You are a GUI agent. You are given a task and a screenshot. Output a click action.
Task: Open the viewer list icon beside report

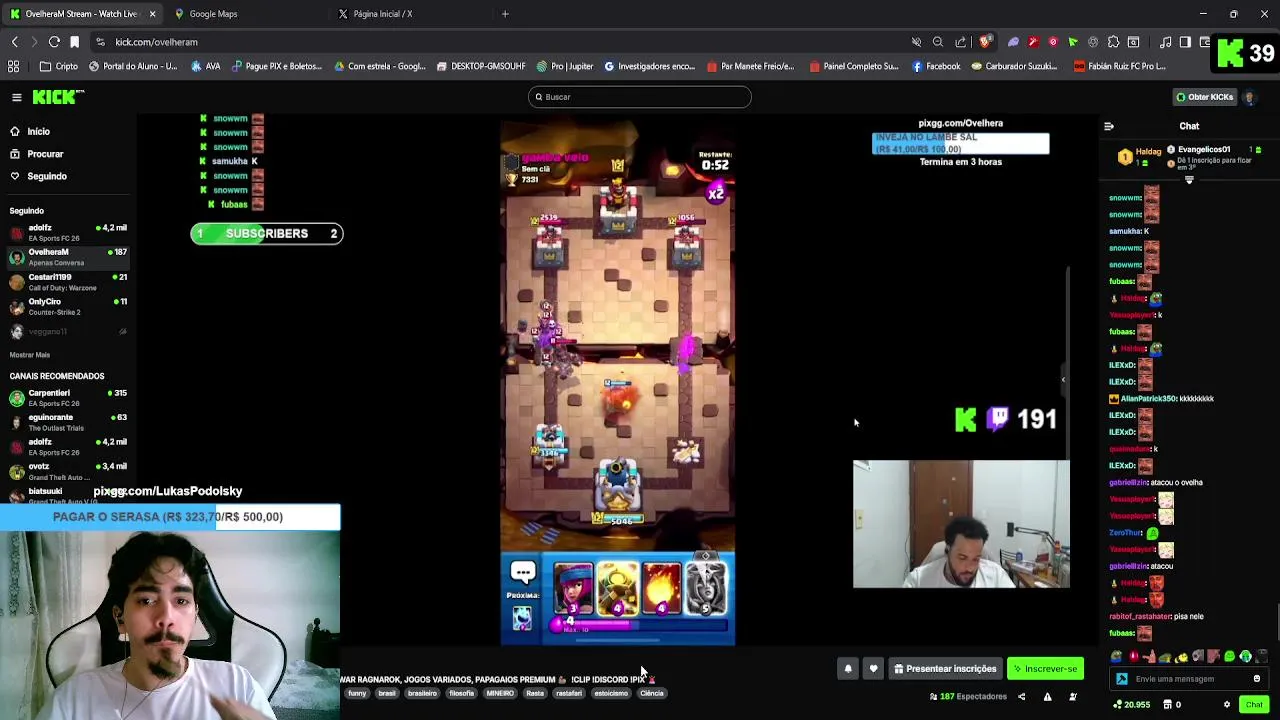point(1073,697)
